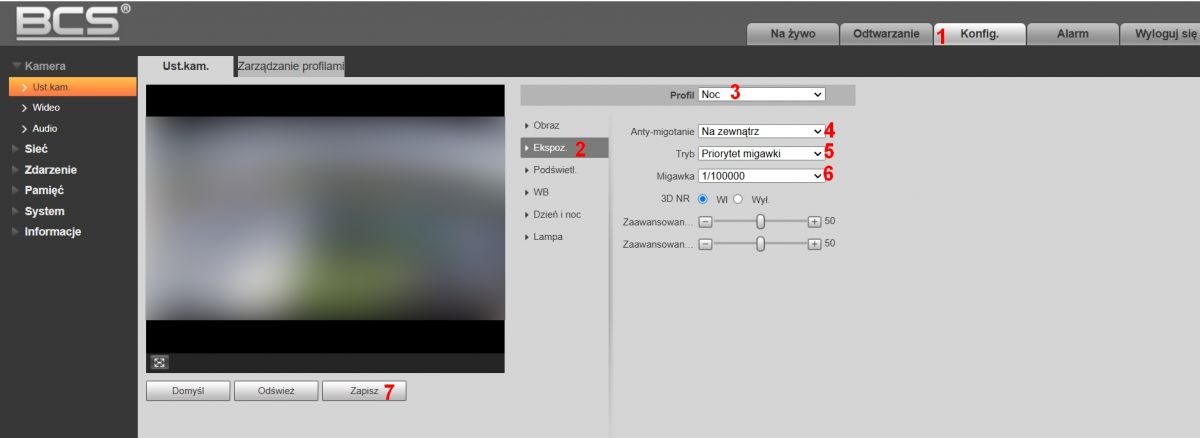Click second Zaawansowan slider handle
This screenshot has height=438, width=1200.
coord(760,243)
